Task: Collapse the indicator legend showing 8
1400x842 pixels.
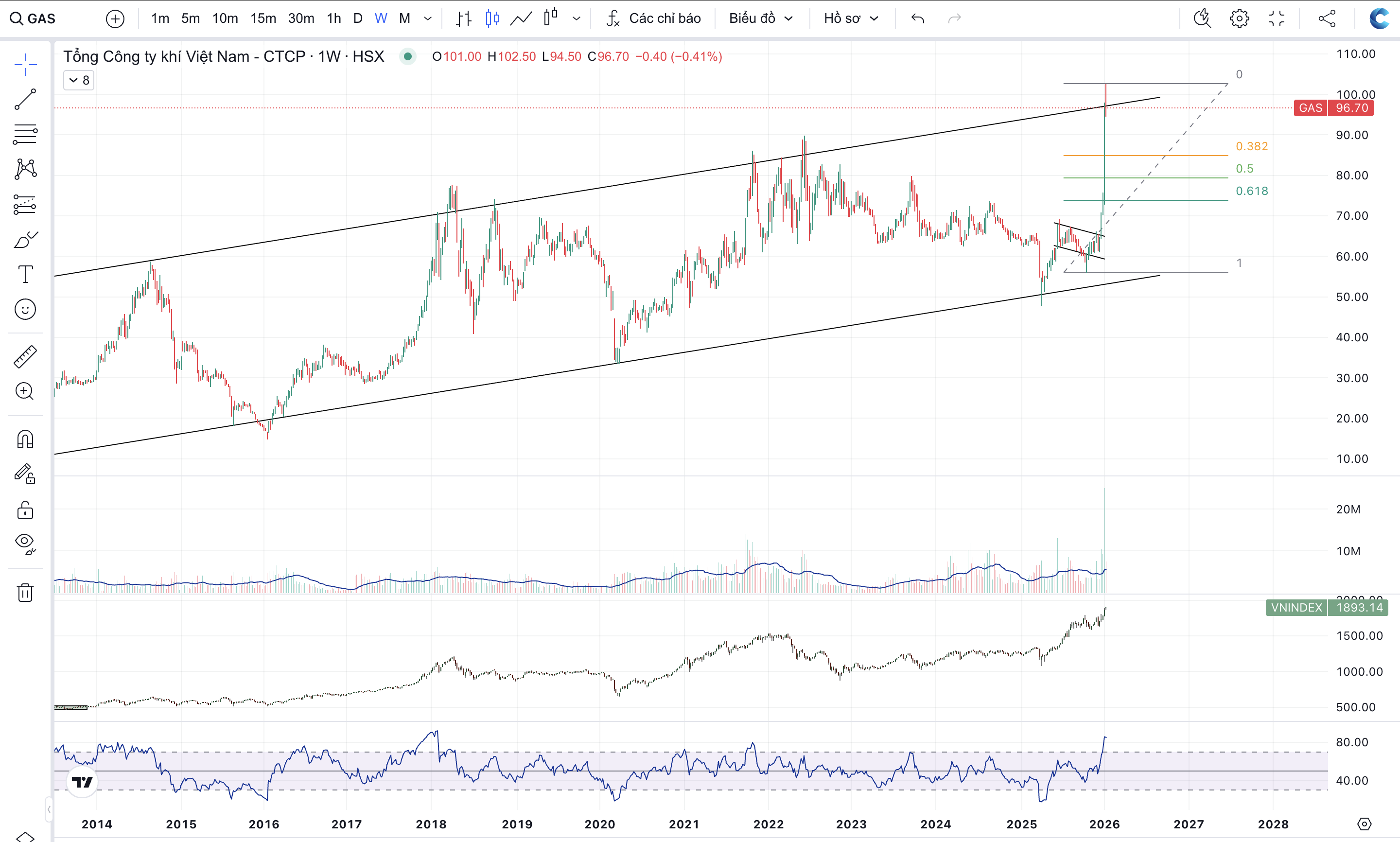Action: click(78, 80)
